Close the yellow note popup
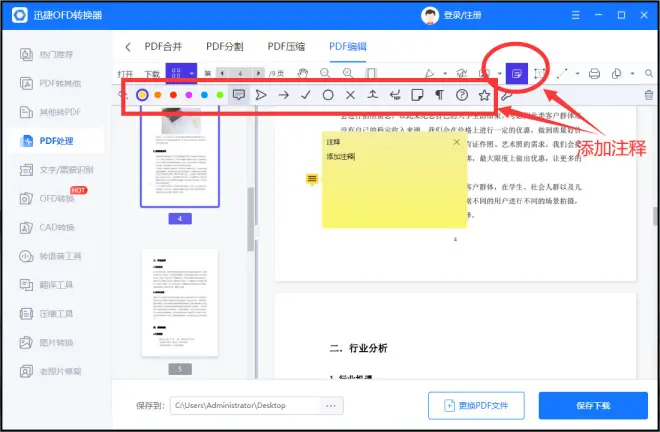660x432 pixels. [x=457, y=142]
